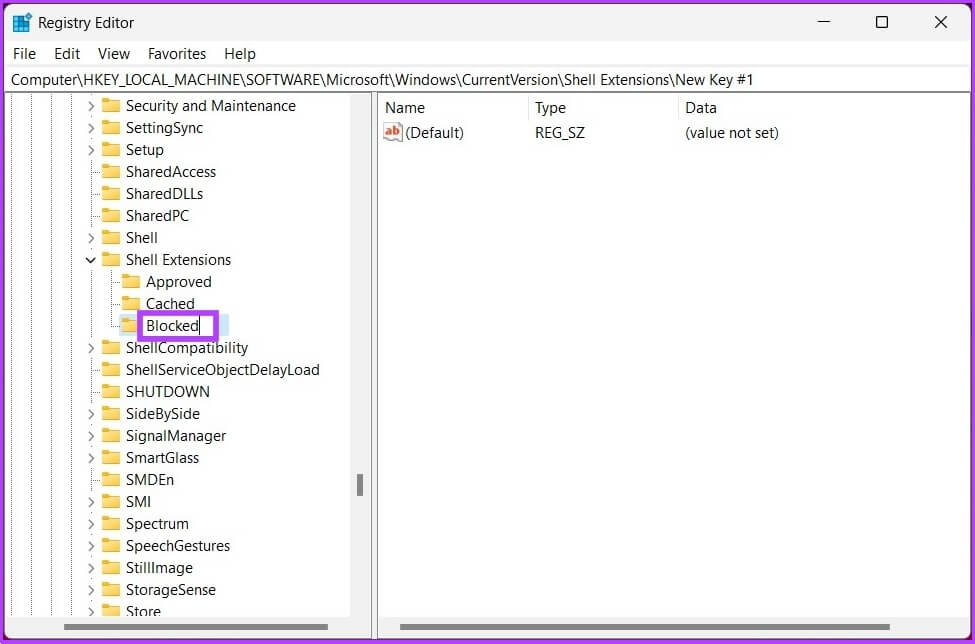Click the Approved folder icon
The image size is (975, 644).
click(x=131, y=282)
